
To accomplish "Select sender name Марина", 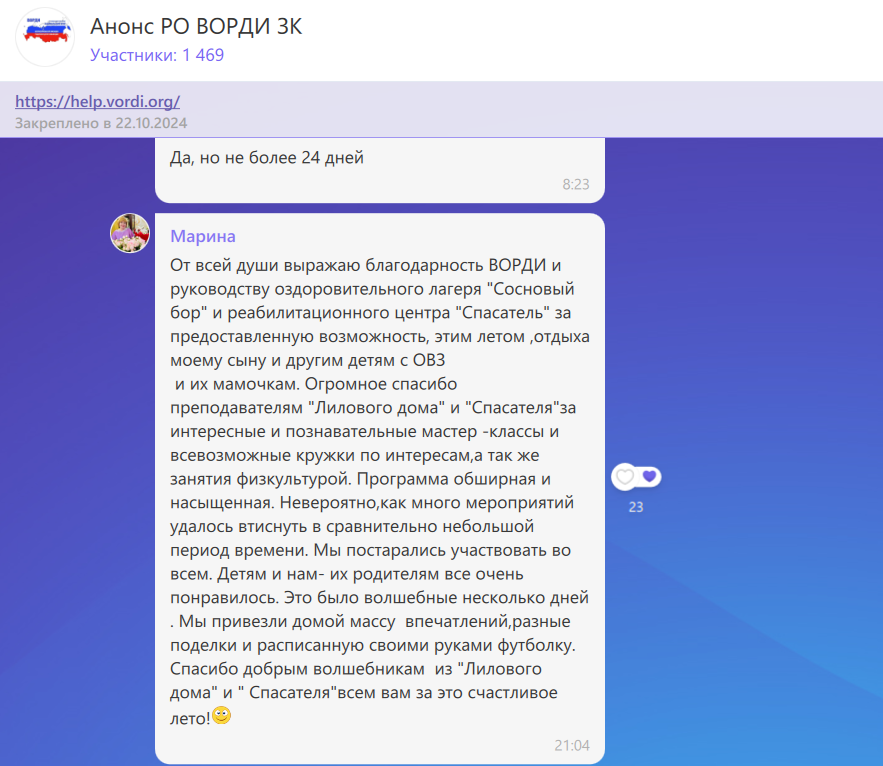I will (x=203, y=237).
